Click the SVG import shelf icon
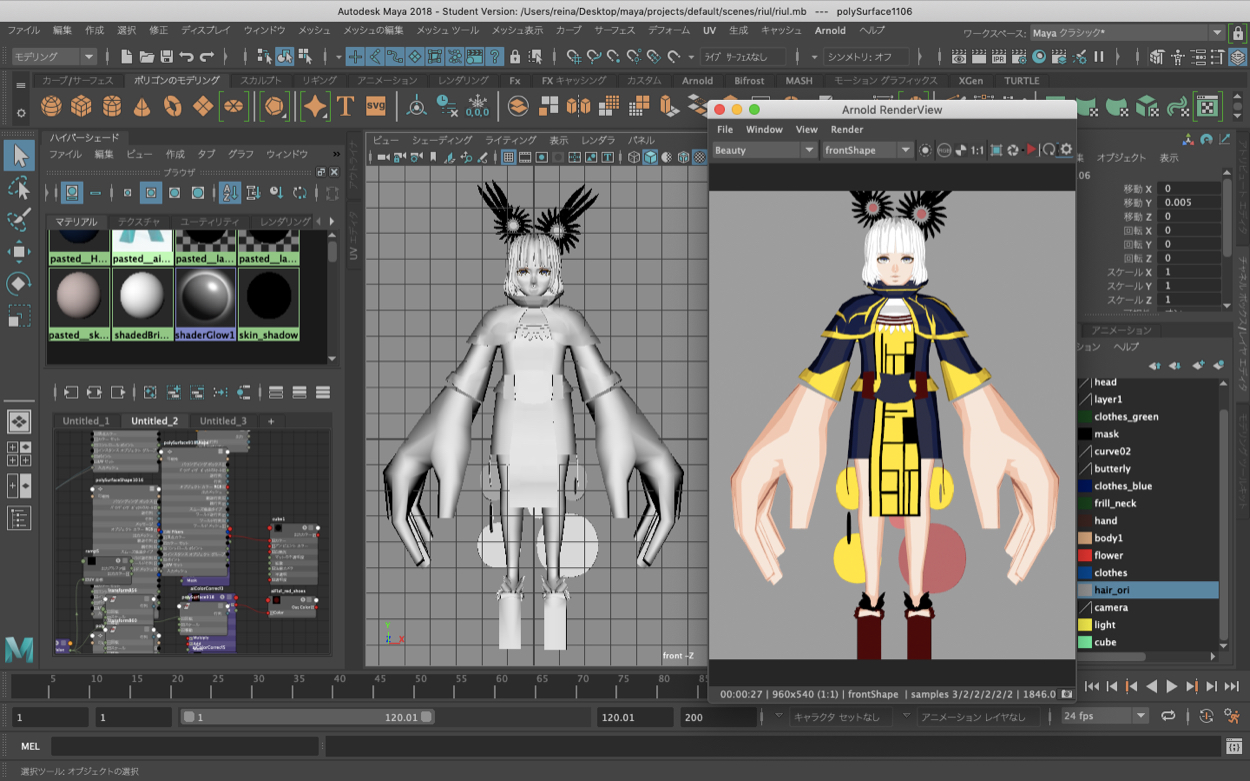 (376, 106)
